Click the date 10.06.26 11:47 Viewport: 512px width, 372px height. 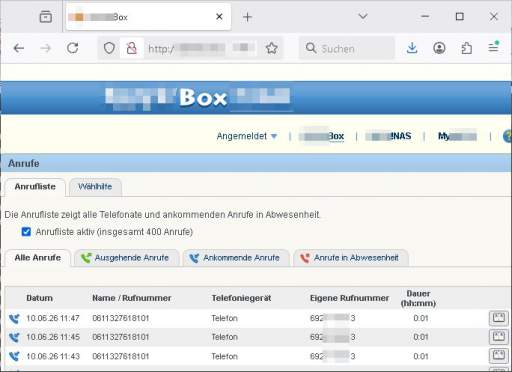tap(53, 318)
